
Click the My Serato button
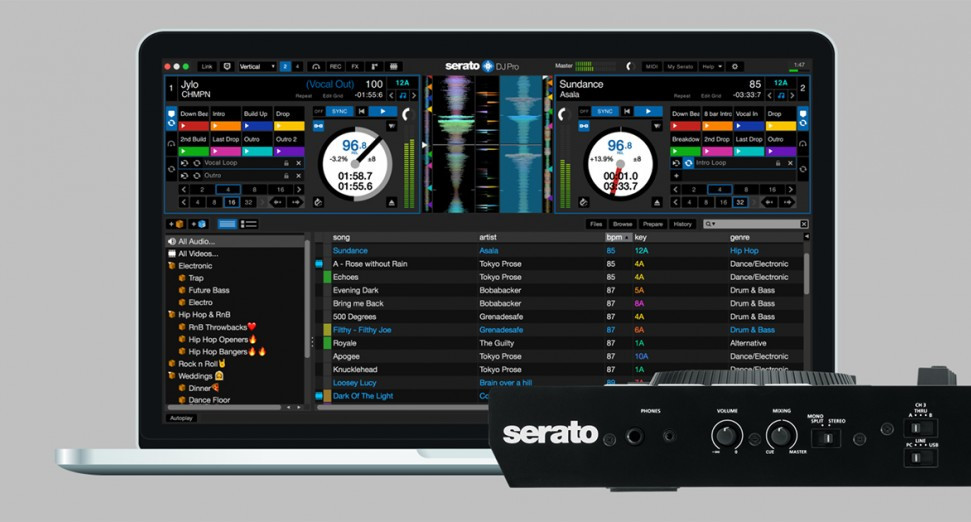pyautogui.click(x=680, y=66)
